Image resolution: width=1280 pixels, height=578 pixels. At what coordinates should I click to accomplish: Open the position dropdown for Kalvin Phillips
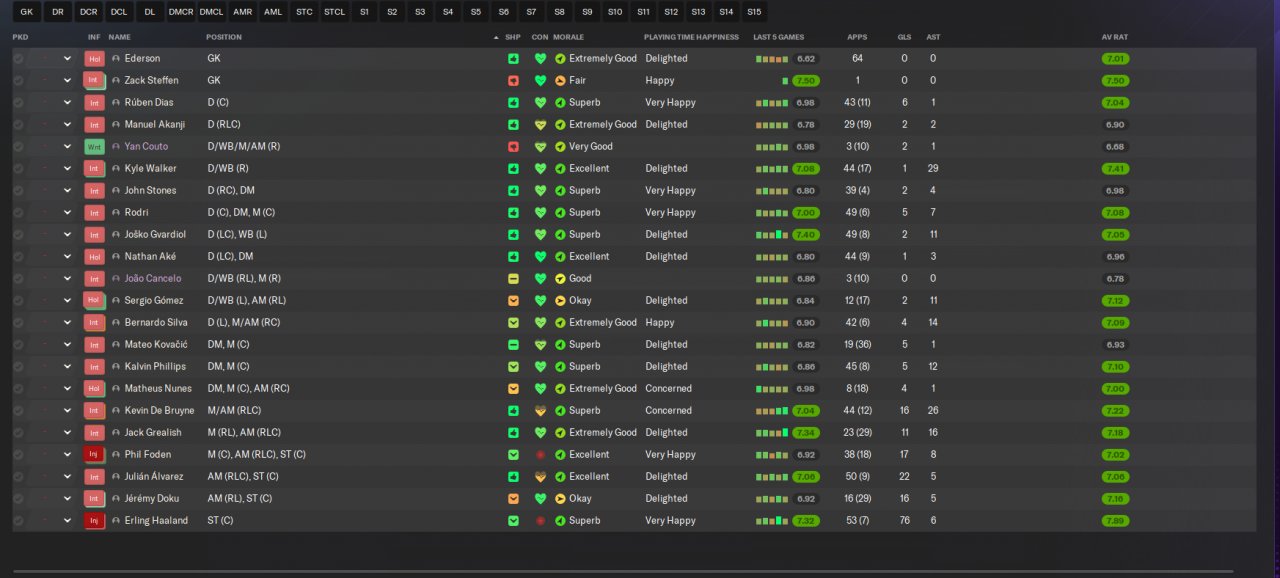pyautogui.click(x=67, y=366)
